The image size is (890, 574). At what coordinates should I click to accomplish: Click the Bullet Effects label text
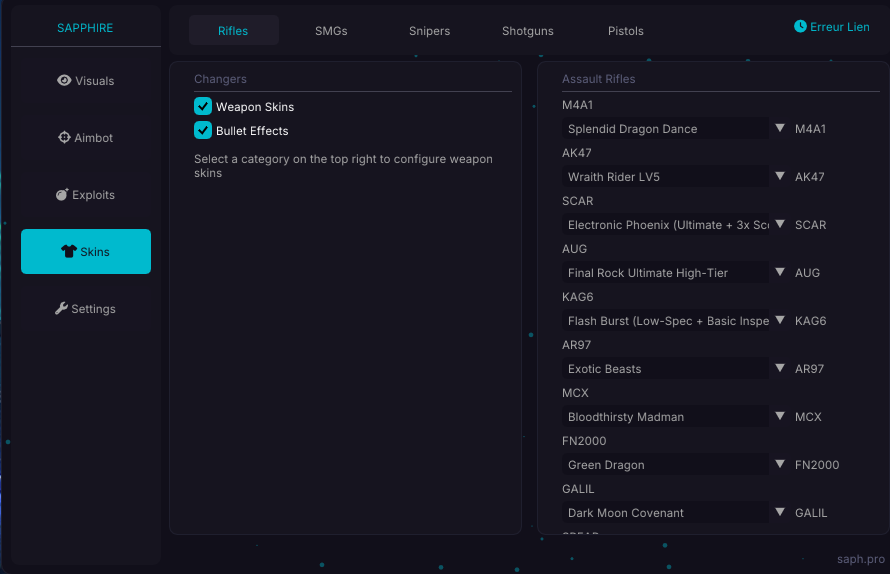pos(252,131)
